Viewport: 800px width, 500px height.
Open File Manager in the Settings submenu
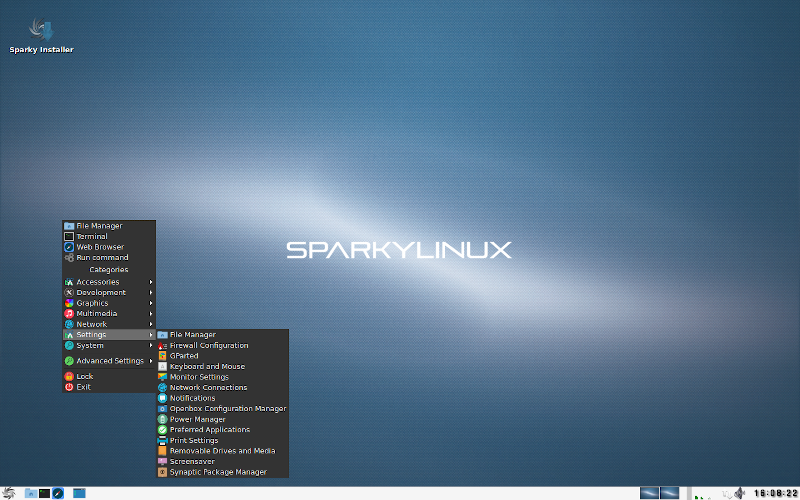coord(222,335)
